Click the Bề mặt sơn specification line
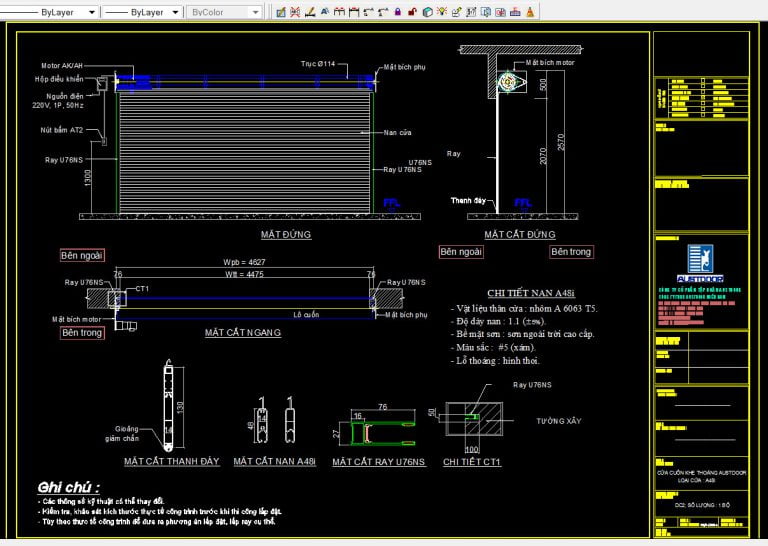This screenshot has height=546, width=768. coord(522,334)
